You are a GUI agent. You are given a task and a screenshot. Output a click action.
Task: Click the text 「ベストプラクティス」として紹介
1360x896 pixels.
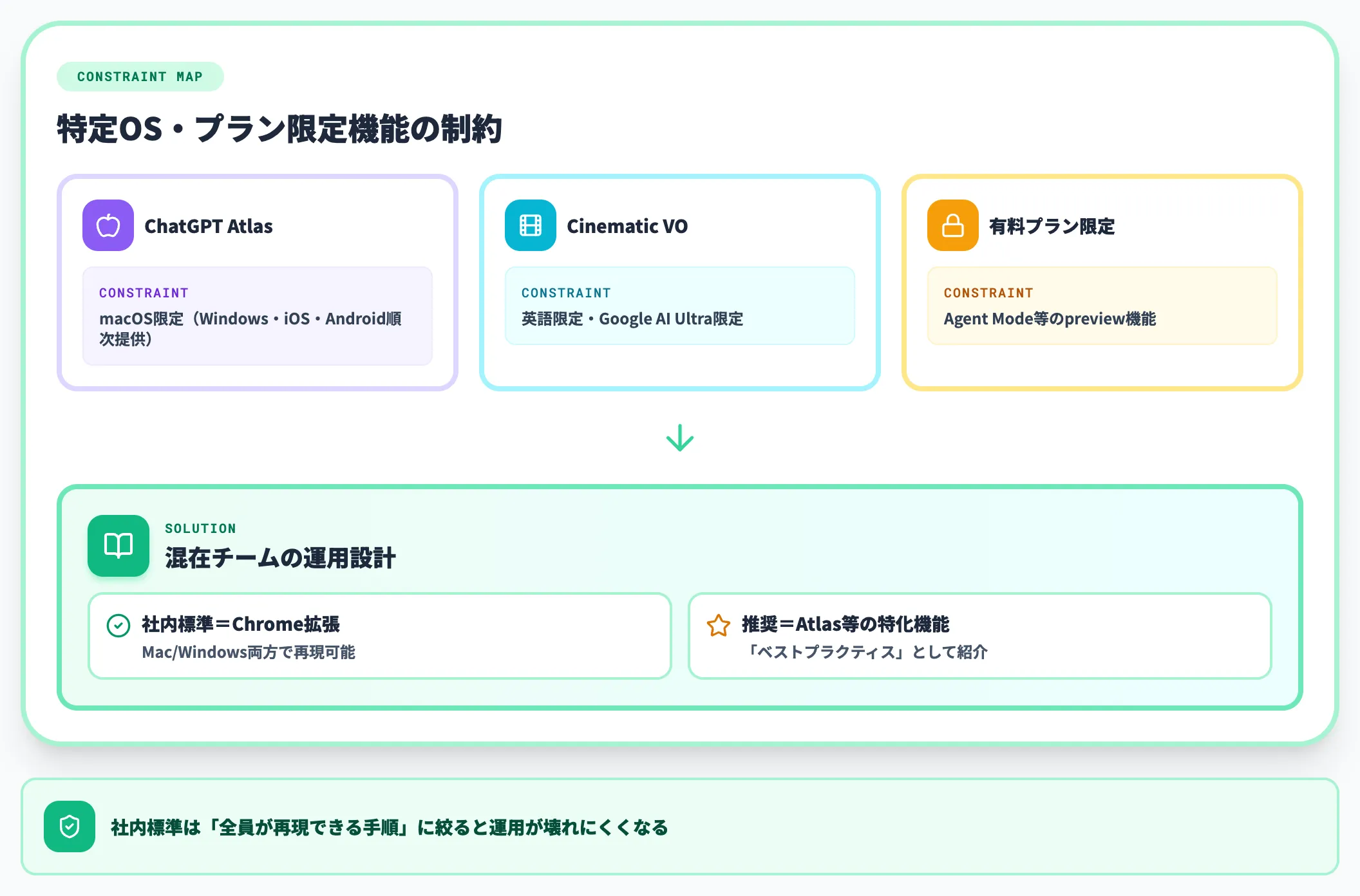pyautogui.click(x=865, y=652)
